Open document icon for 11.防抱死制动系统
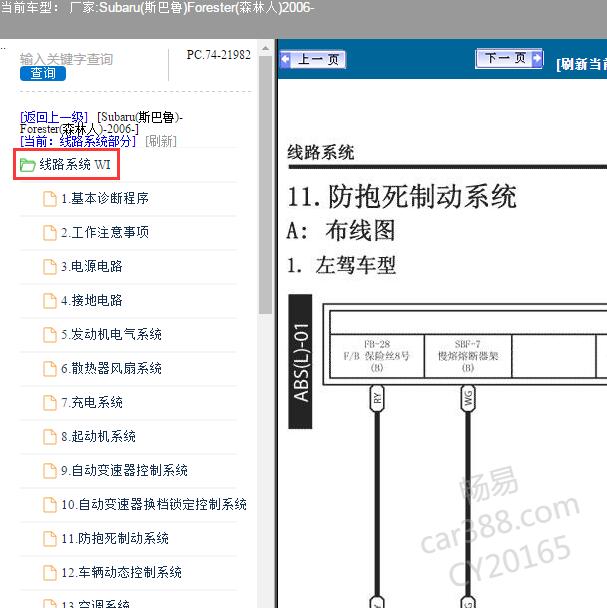Viewport: 607px width, 608px height. tap(50, 540)
